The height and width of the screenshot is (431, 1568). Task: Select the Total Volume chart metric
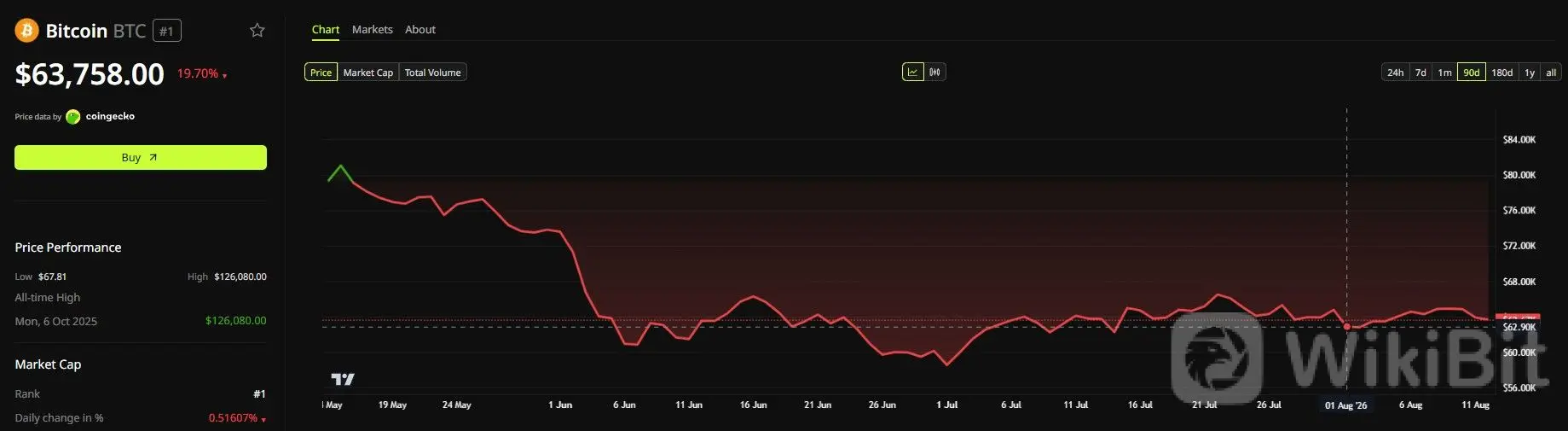pyautogui.click(x=433, y=73)
